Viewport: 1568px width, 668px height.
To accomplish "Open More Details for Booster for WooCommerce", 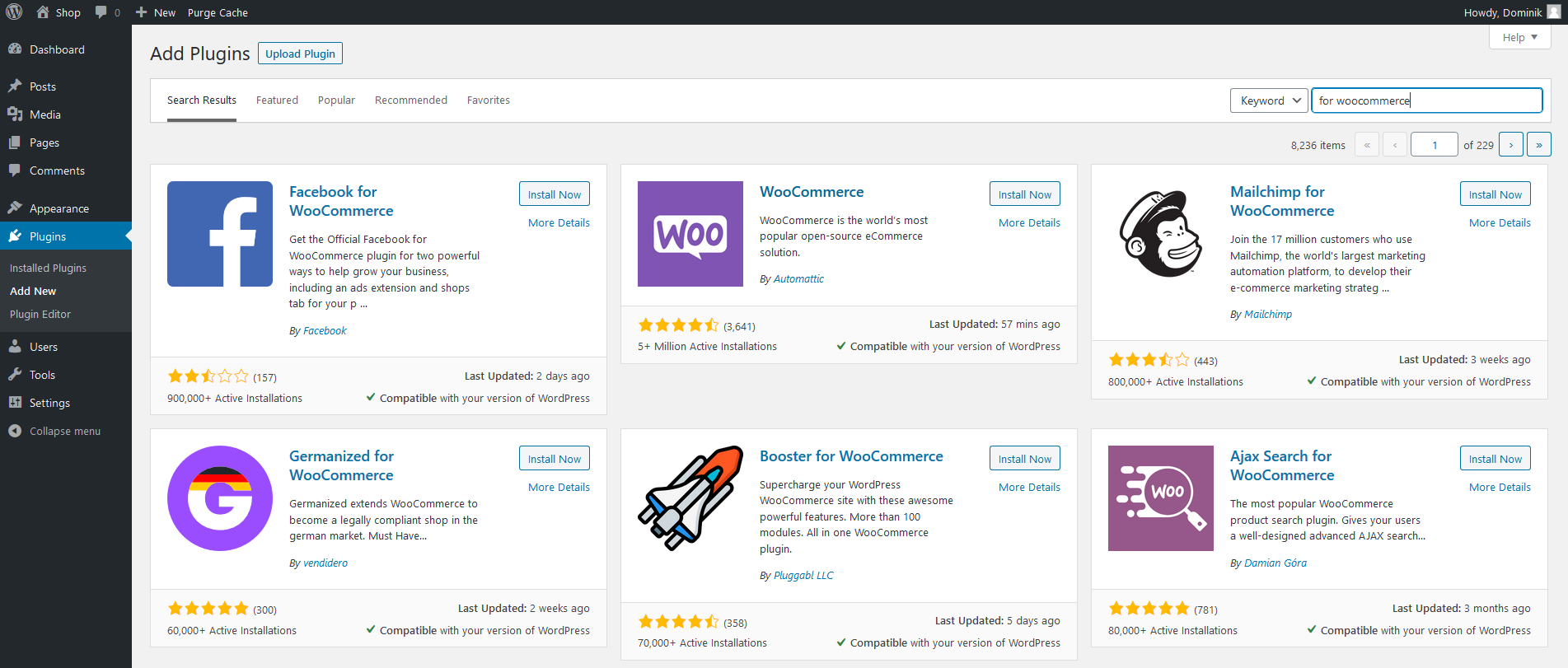I will coord(1029,488).
